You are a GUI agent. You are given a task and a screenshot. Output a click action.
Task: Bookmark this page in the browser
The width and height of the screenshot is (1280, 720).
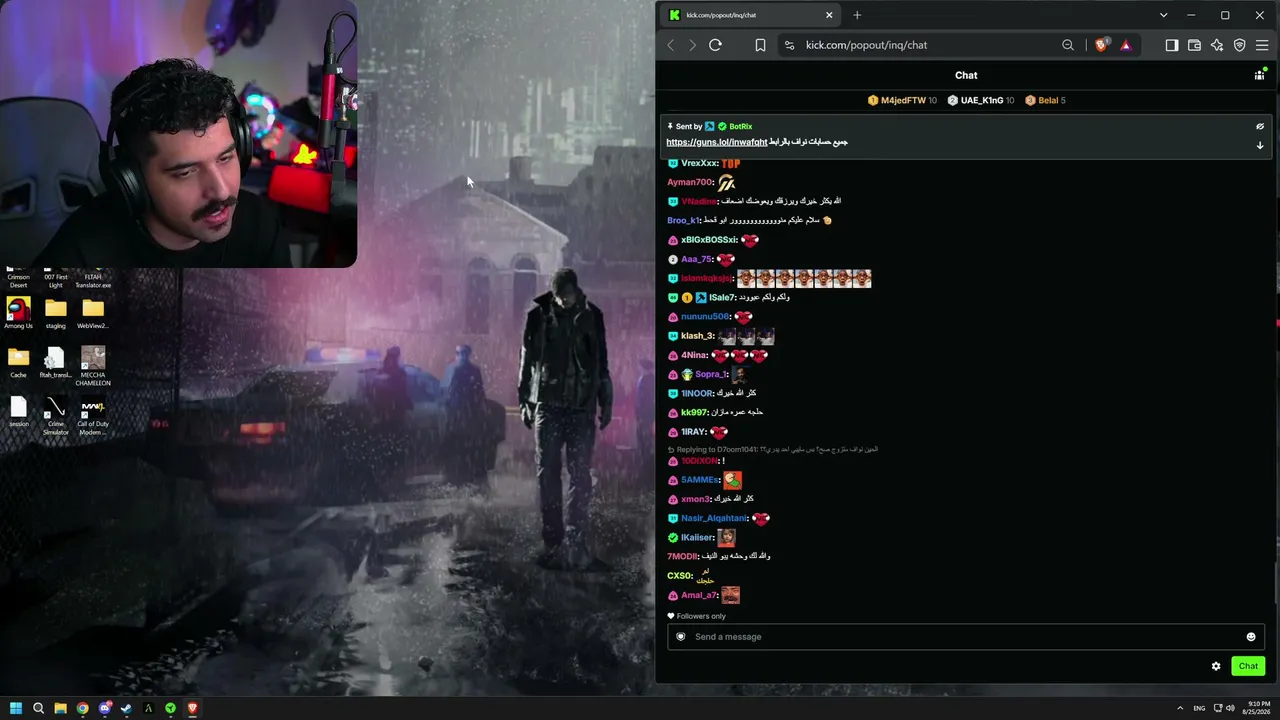(760, 45)
